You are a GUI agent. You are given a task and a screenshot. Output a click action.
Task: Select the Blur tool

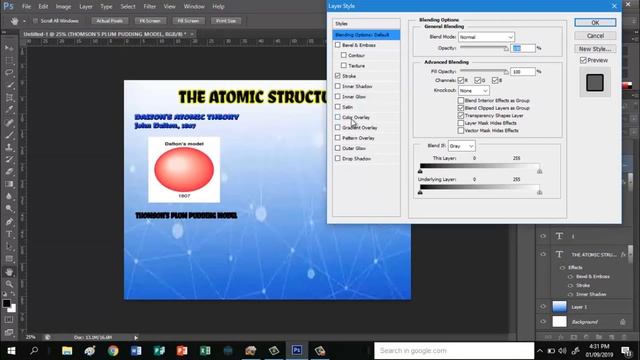9,196
